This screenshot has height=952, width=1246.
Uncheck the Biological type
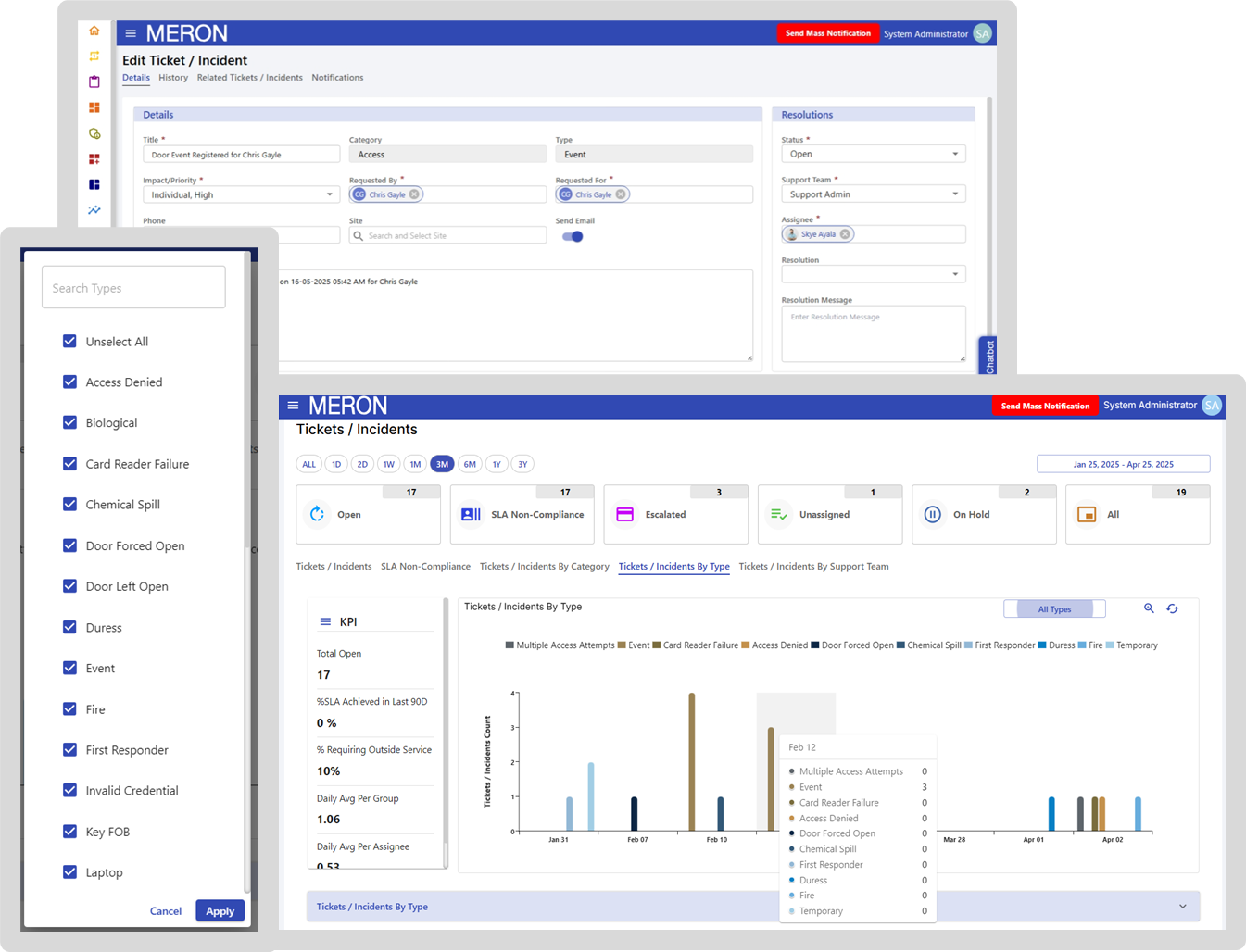pos(69,422)
